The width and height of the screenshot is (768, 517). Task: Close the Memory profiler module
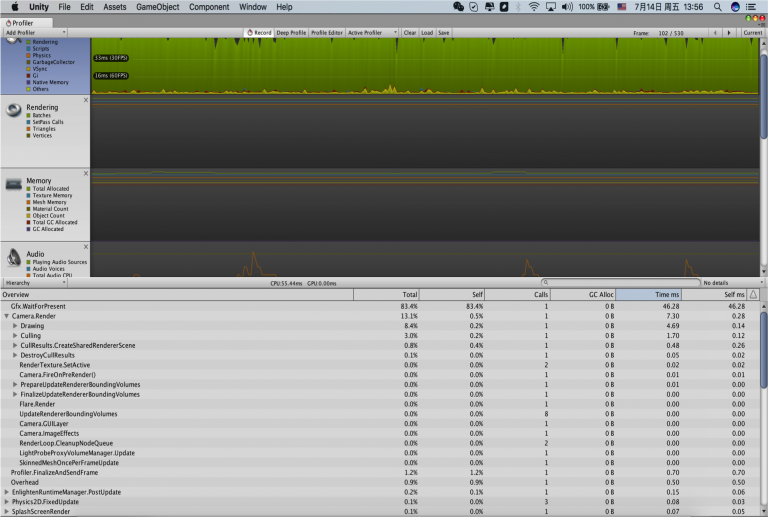86,173
